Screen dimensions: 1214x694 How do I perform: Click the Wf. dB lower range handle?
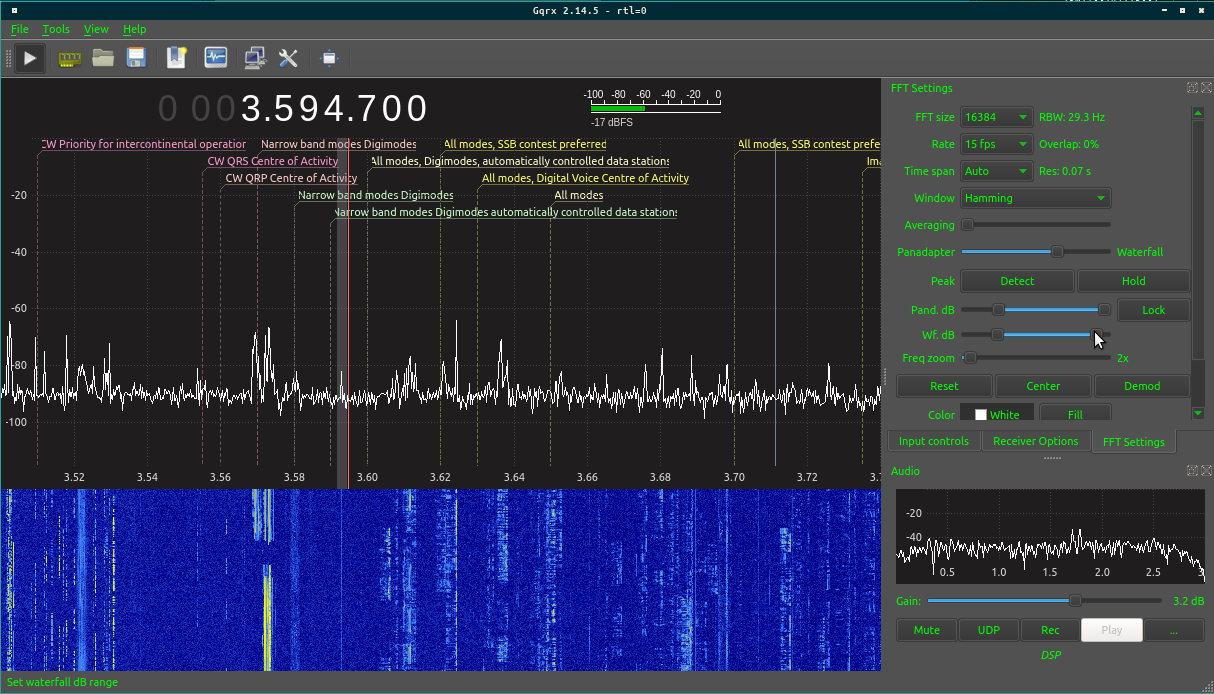[x=997, y=335]
